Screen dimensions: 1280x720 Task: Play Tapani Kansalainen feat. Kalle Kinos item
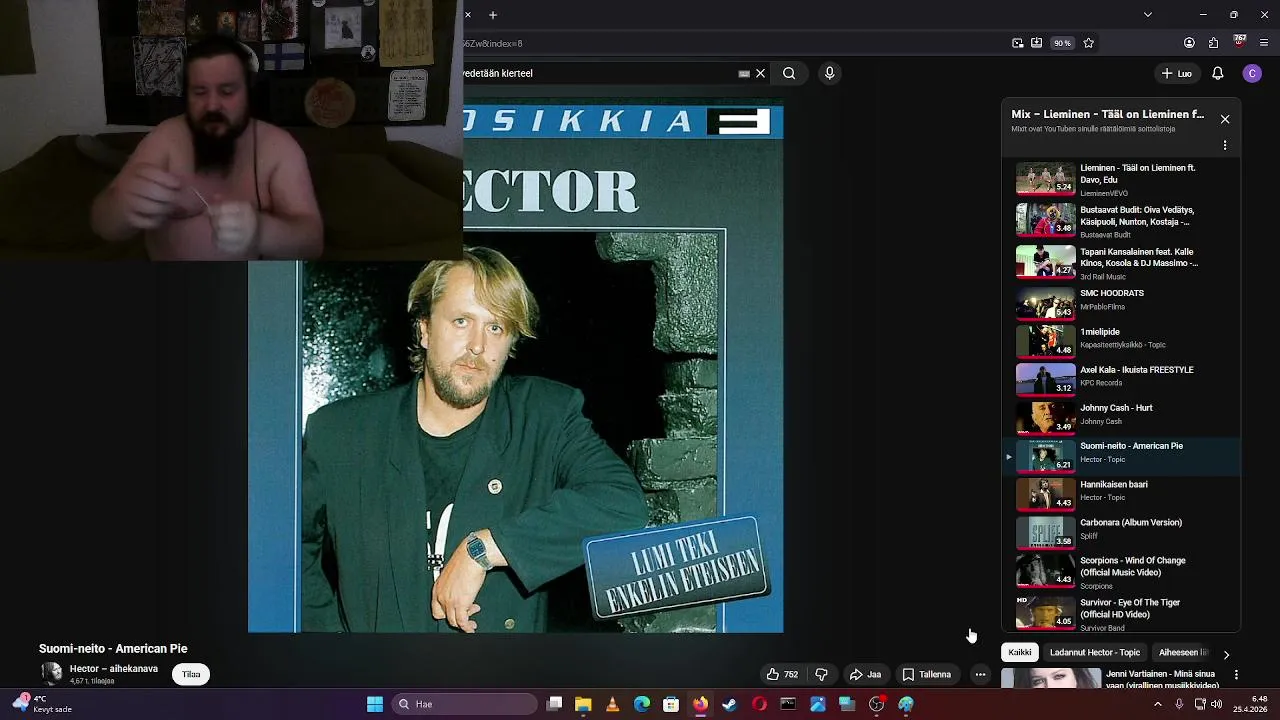pos(1121,263)
